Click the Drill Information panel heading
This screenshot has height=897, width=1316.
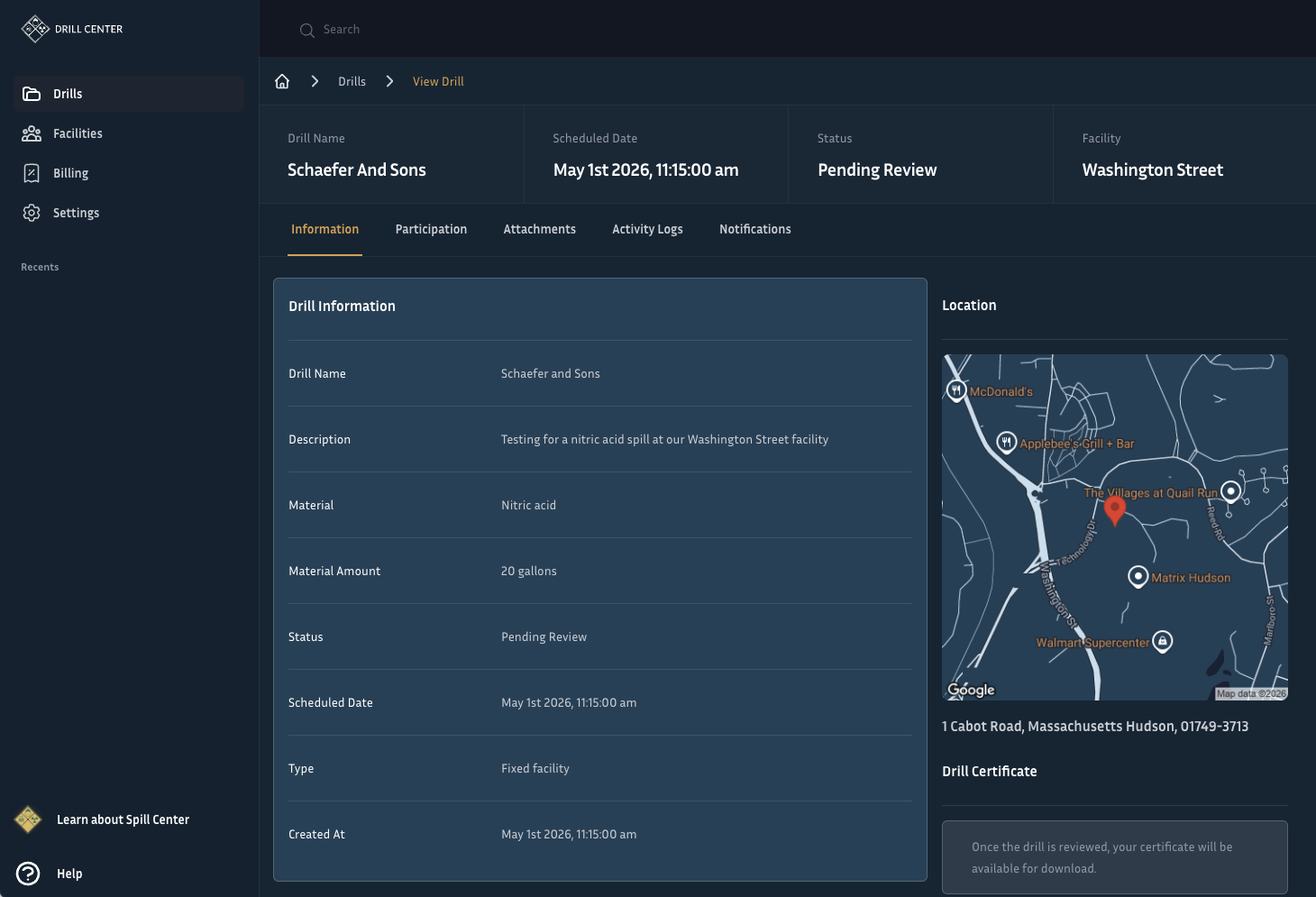pyautogui.click(x=342, y=306)
